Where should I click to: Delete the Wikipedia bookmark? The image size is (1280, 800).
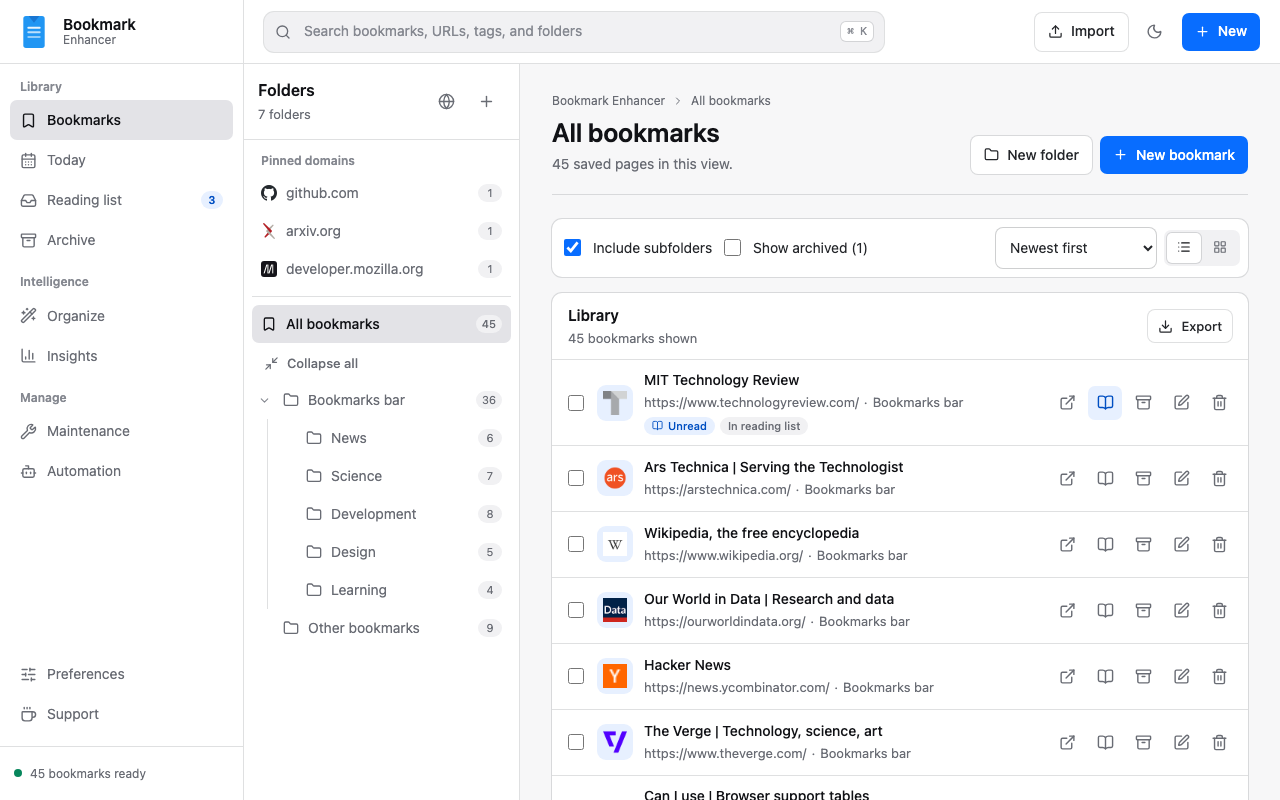point(1219,544)
